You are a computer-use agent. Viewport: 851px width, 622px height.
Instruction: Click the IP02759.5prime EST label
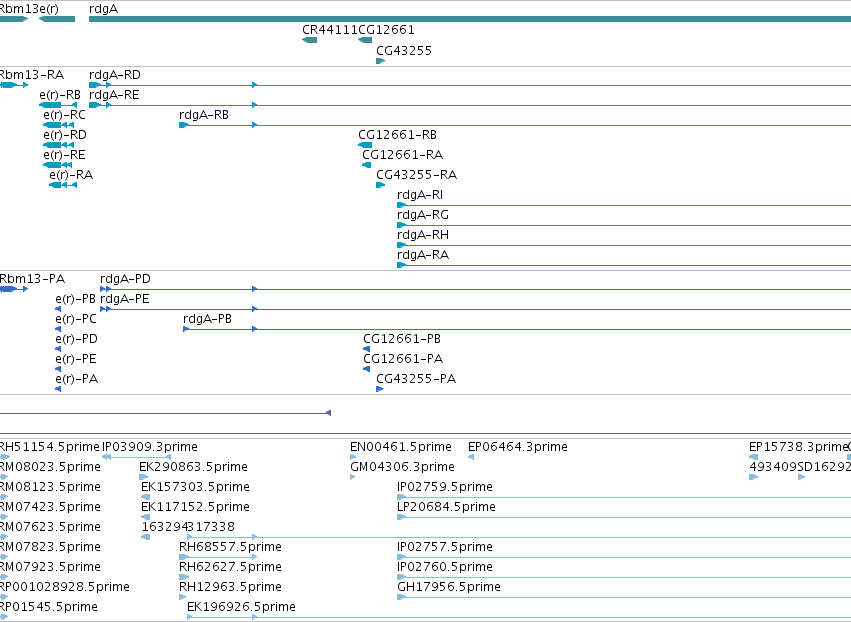(444, 487)
